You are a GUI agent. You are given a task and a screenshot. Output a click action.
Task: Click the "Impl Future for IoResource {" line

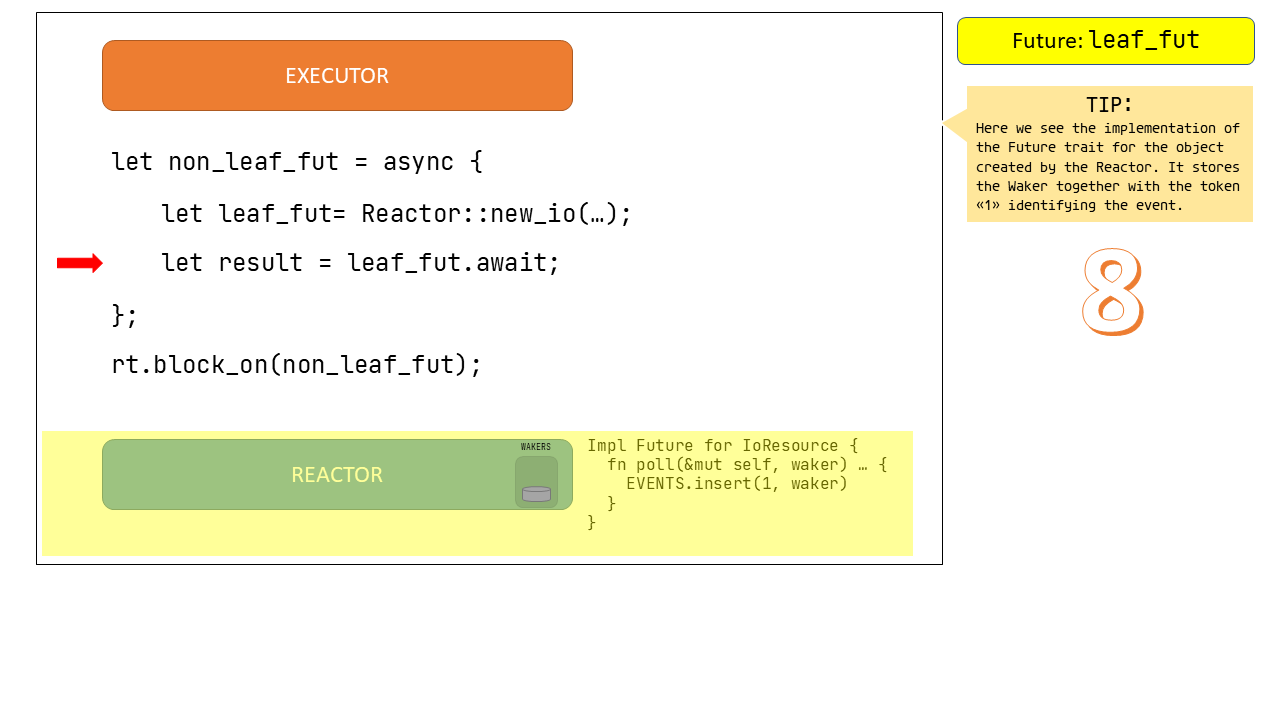coord(722,446)
